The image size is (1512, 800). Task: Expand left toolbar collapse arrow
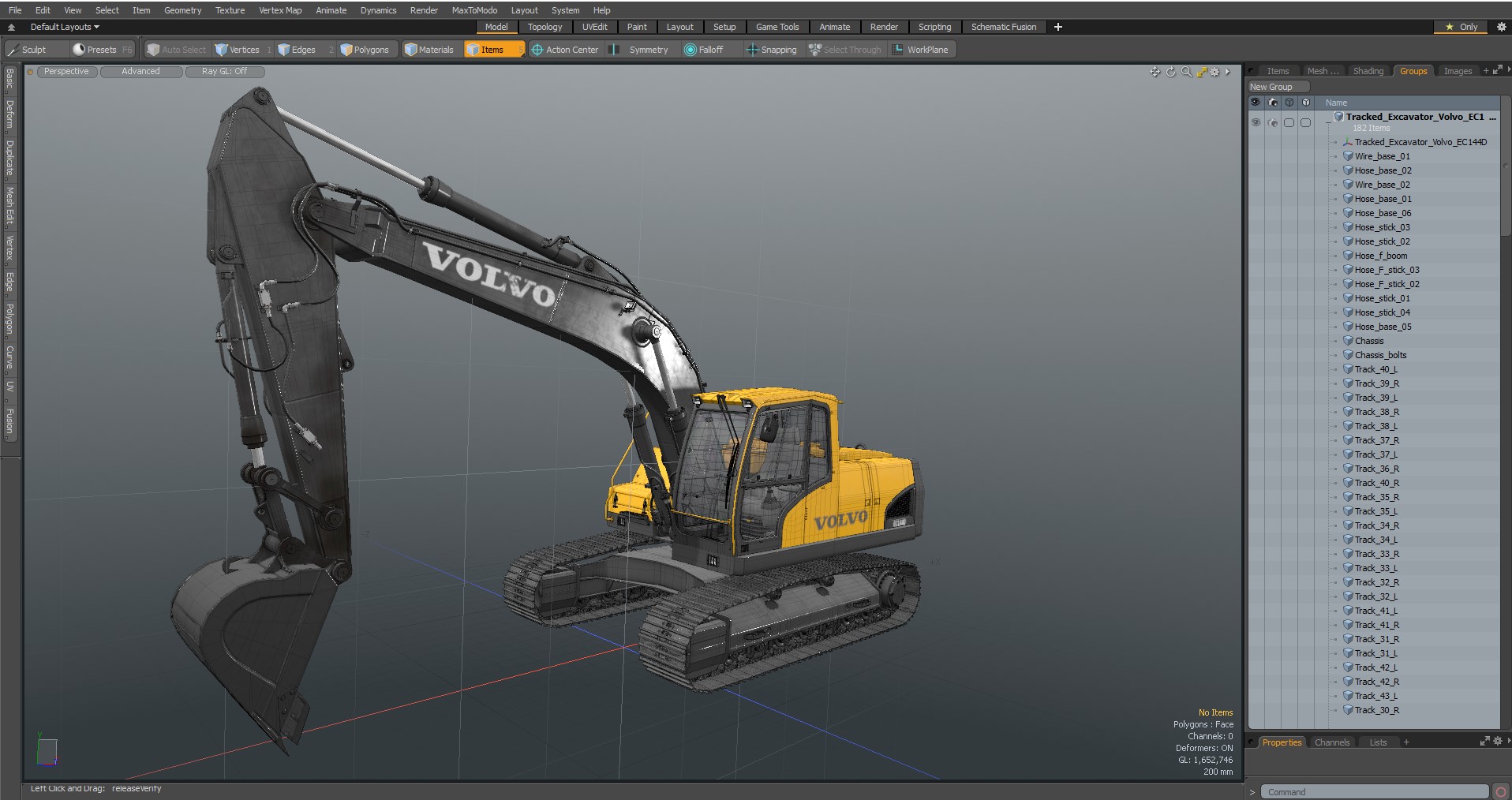click(x=11, y=27)
